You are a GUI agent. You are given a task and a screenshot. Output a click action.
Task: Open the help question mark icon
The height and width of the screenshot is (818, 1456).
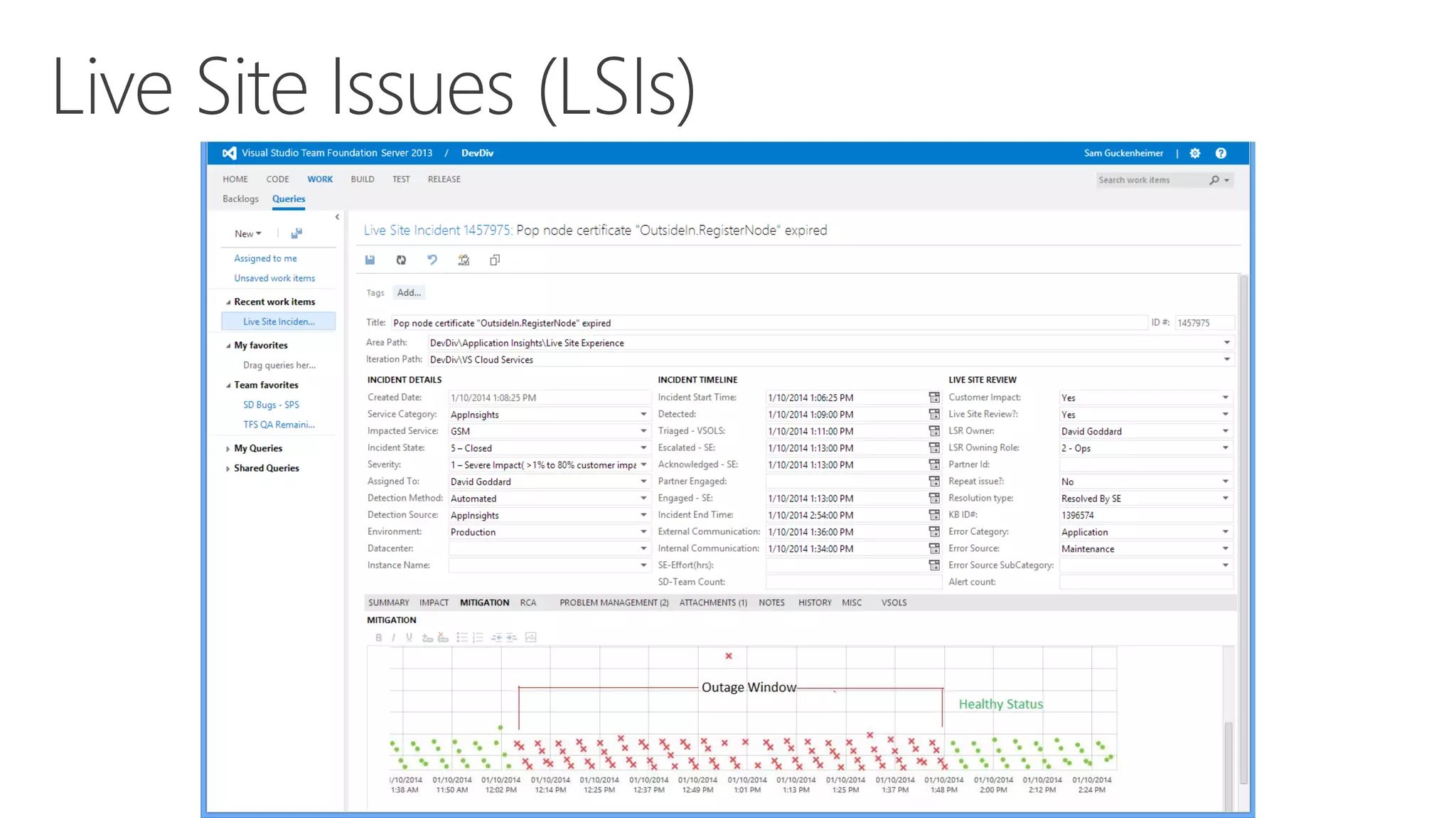tap(1221, 153)
